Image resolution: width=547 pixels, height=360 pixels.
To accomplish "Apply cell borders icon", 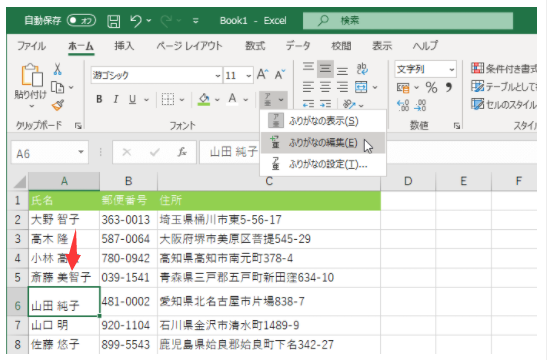I will 168,99.
